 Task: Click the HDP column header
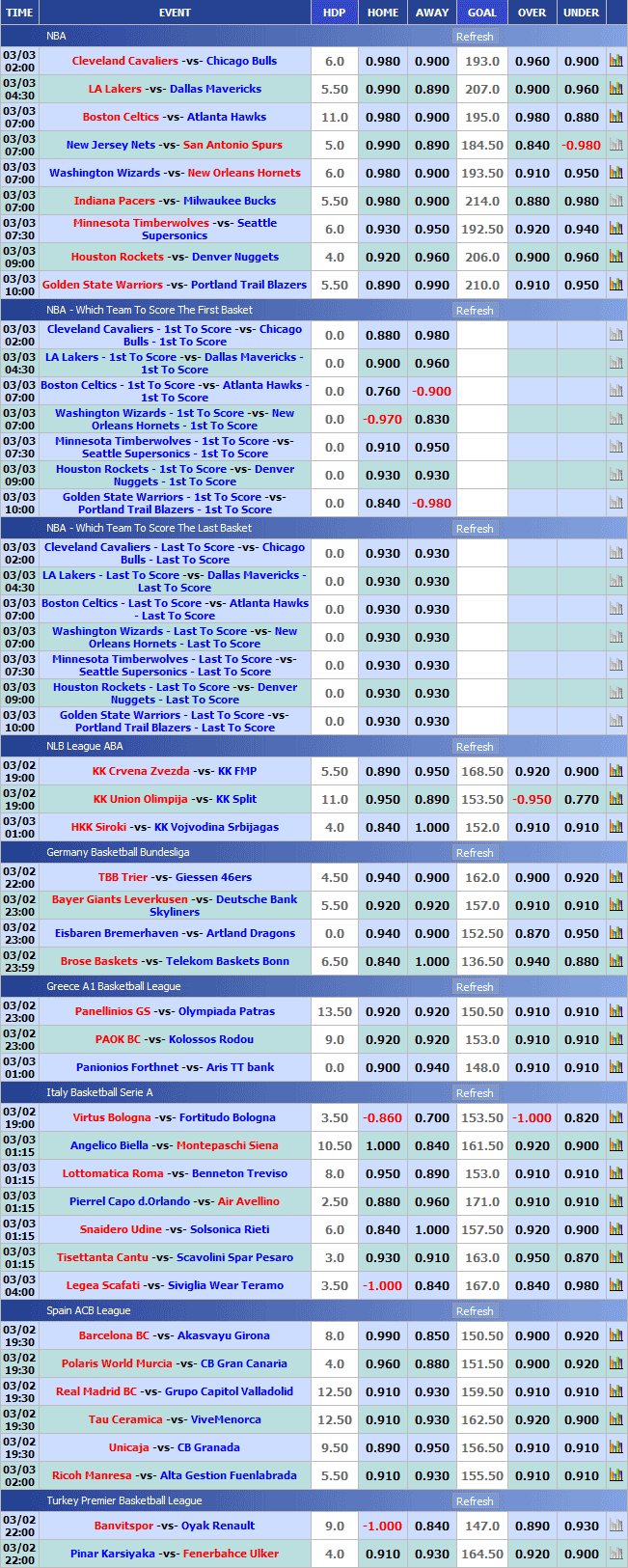[334, 13]
